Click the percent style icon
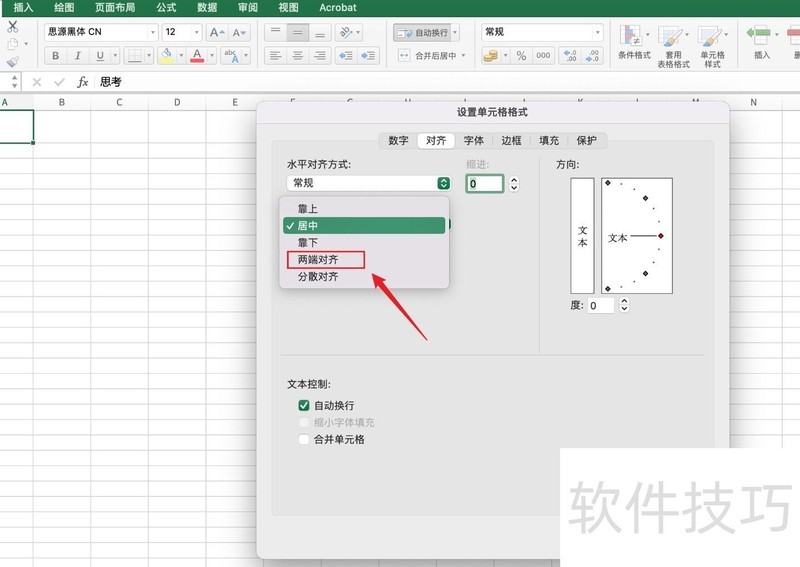The height and width of the screenshot is (567, 800). coord(521,56)
